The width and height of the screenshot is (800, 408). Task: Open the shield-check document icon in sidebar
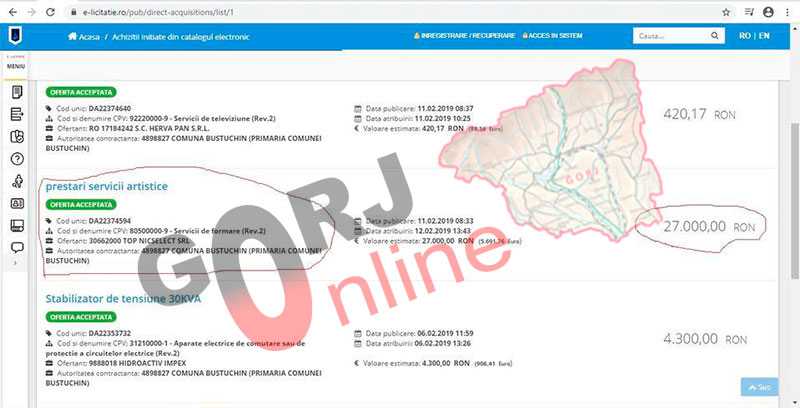[x=17, y=137]
